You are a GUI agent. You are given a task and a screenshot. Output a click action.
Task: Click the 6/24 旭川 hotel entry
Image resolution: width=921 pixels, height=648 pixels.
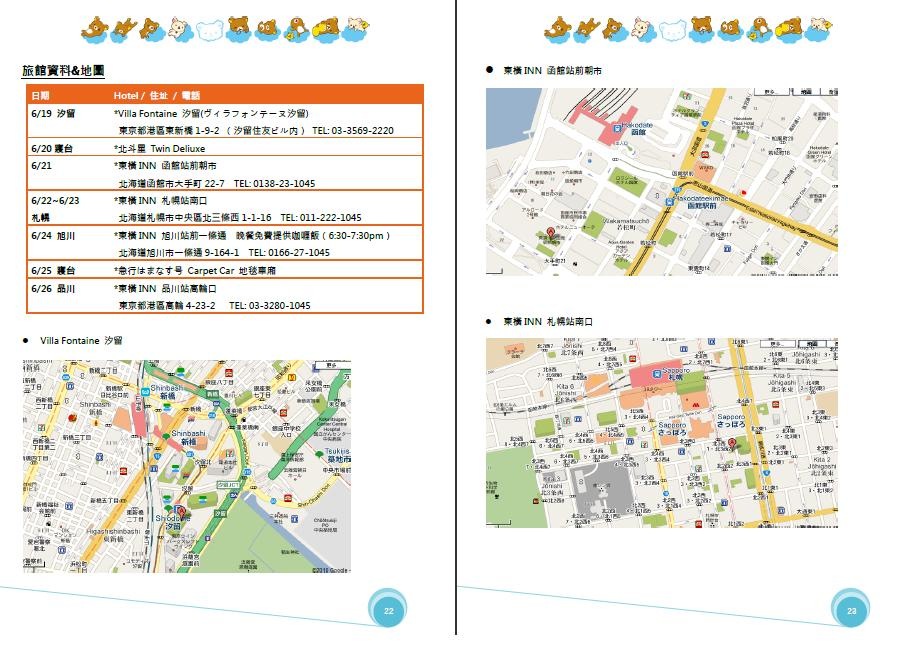click(225, 244)
